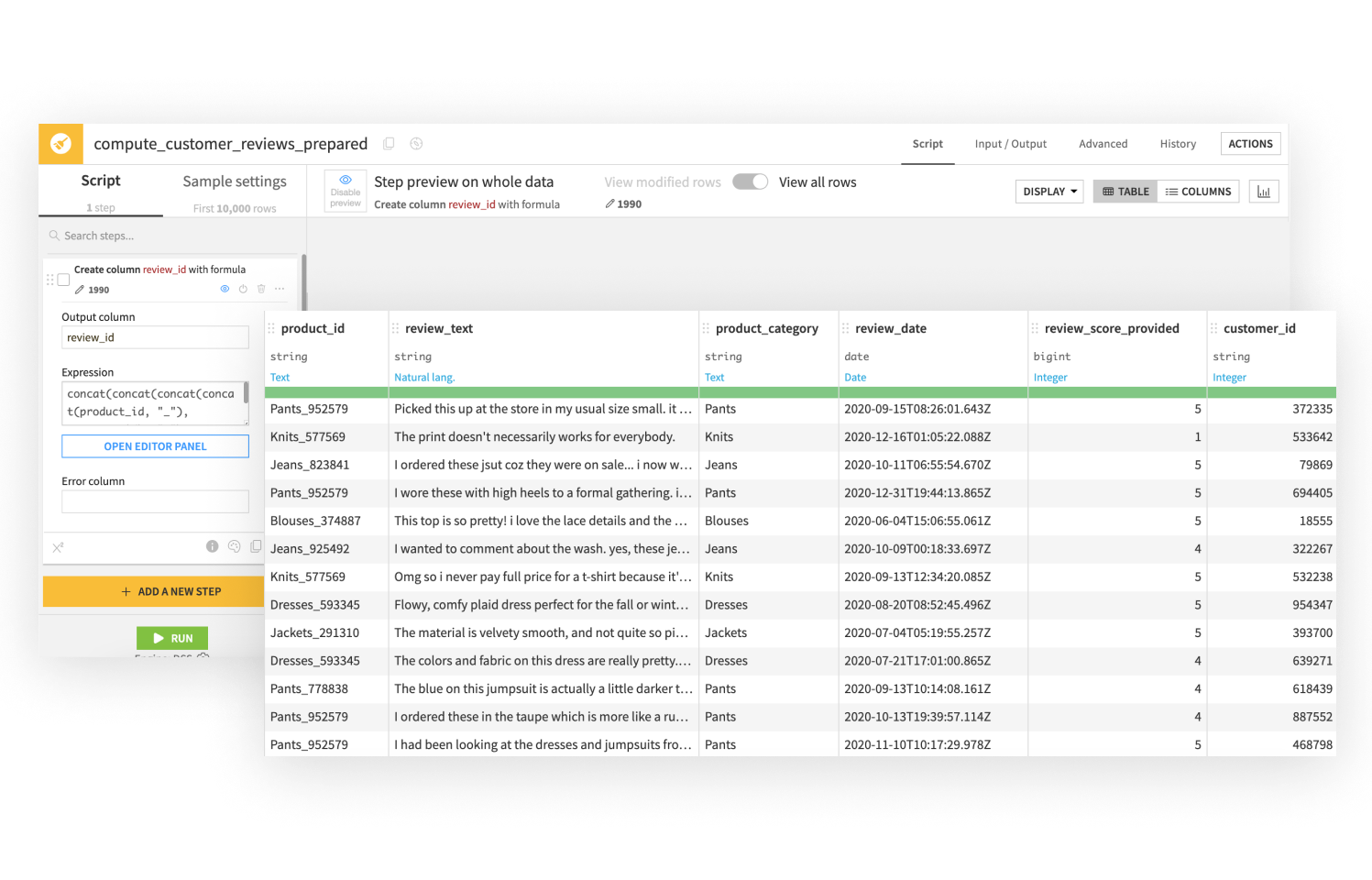
Task: Open the DISPLAY dropdown
Action: (x=1049, y=192)
